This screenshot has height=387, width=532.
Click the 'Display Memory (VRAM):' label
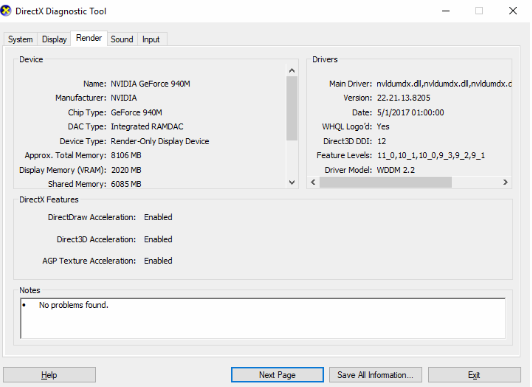pos(63,170)
